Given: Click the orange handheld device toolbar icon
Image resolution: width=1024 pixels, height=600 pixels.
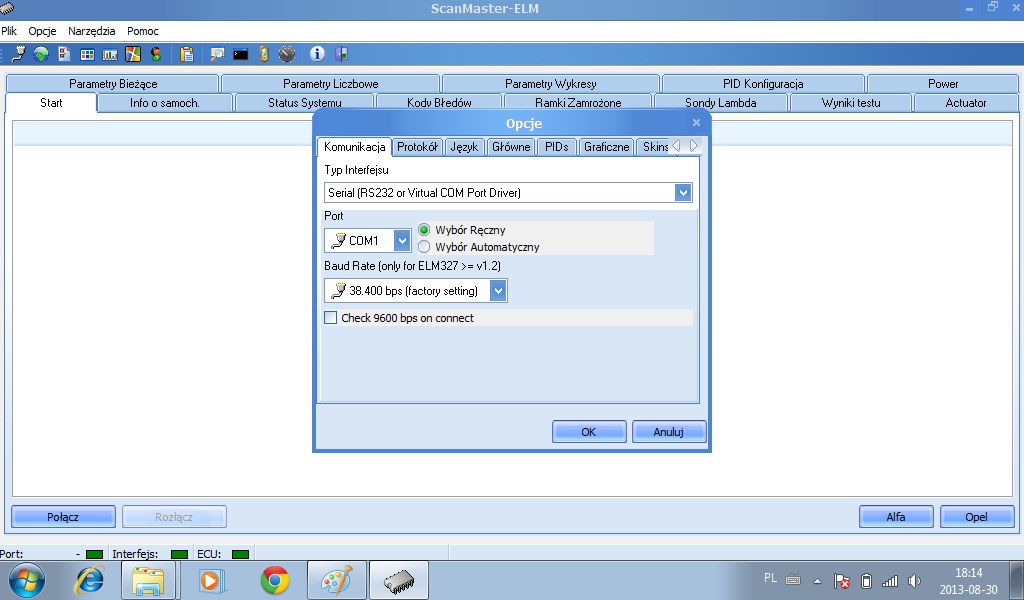Looking at the screenshot, I should pos(264,54).
